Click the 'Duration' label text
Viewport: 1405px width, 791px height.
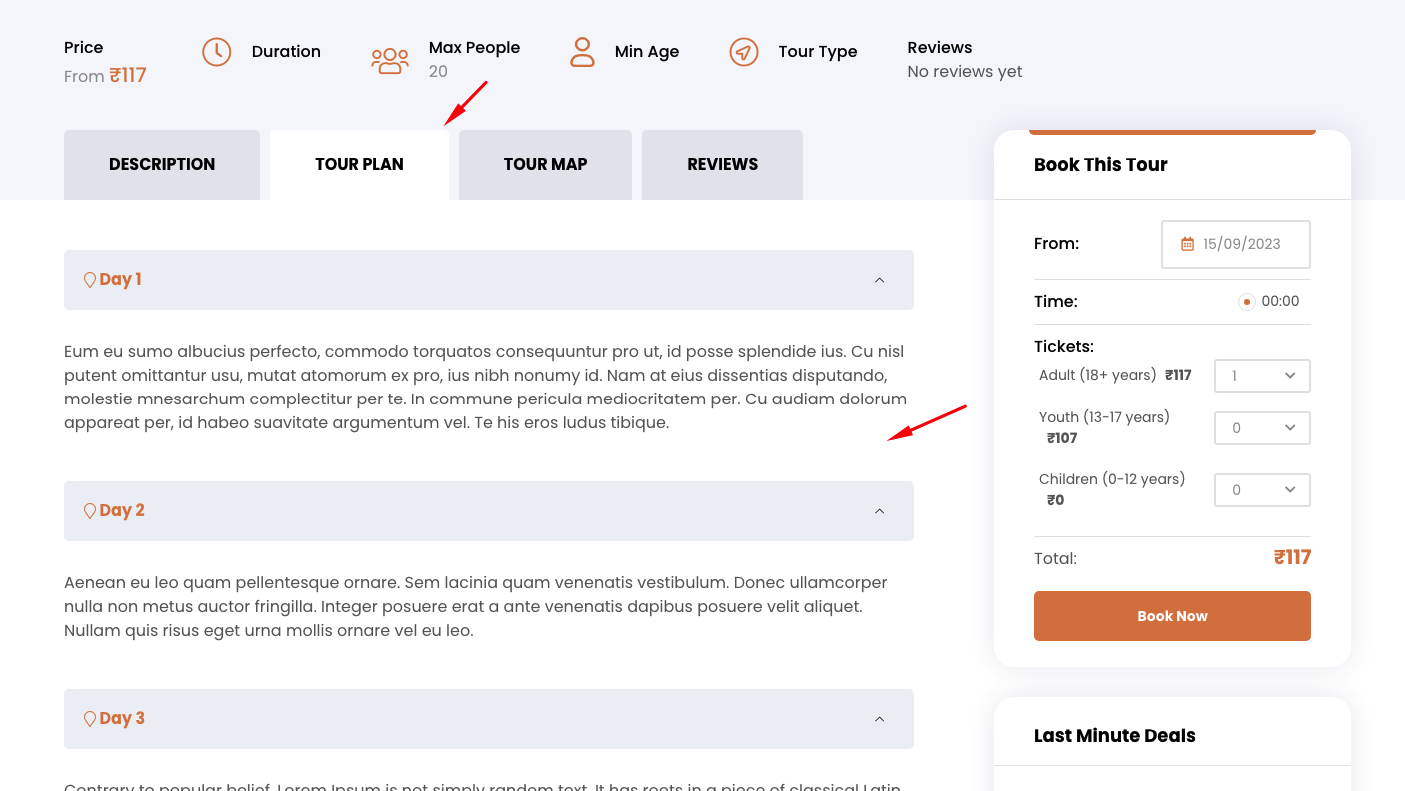286,52
